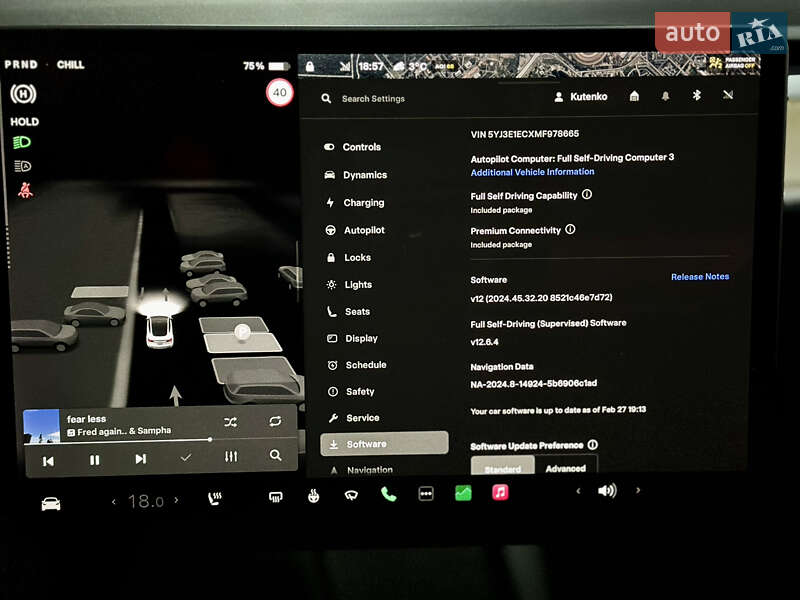This screenshot has width=800, height=600.
Task: Show info for Software Update Preference
Action: pyautogui.click(x=592, y=445)
